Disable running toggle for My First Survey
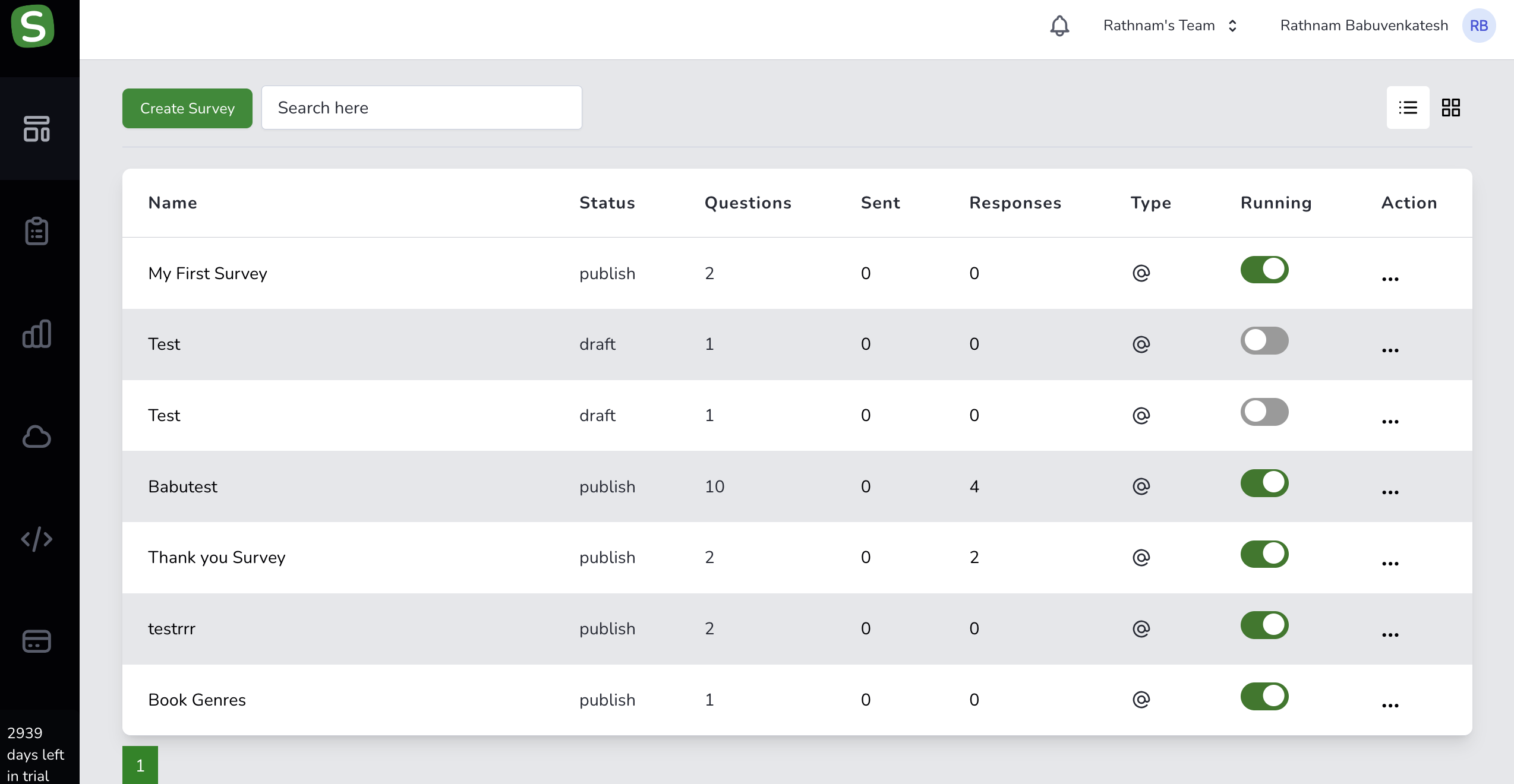 point(1264,270)
